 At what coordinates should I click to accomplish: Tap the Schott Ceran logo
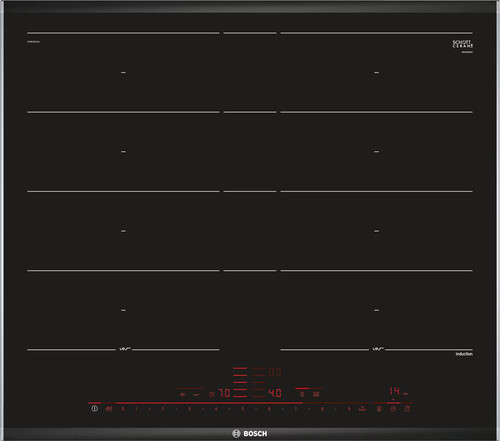coord(463,44)
